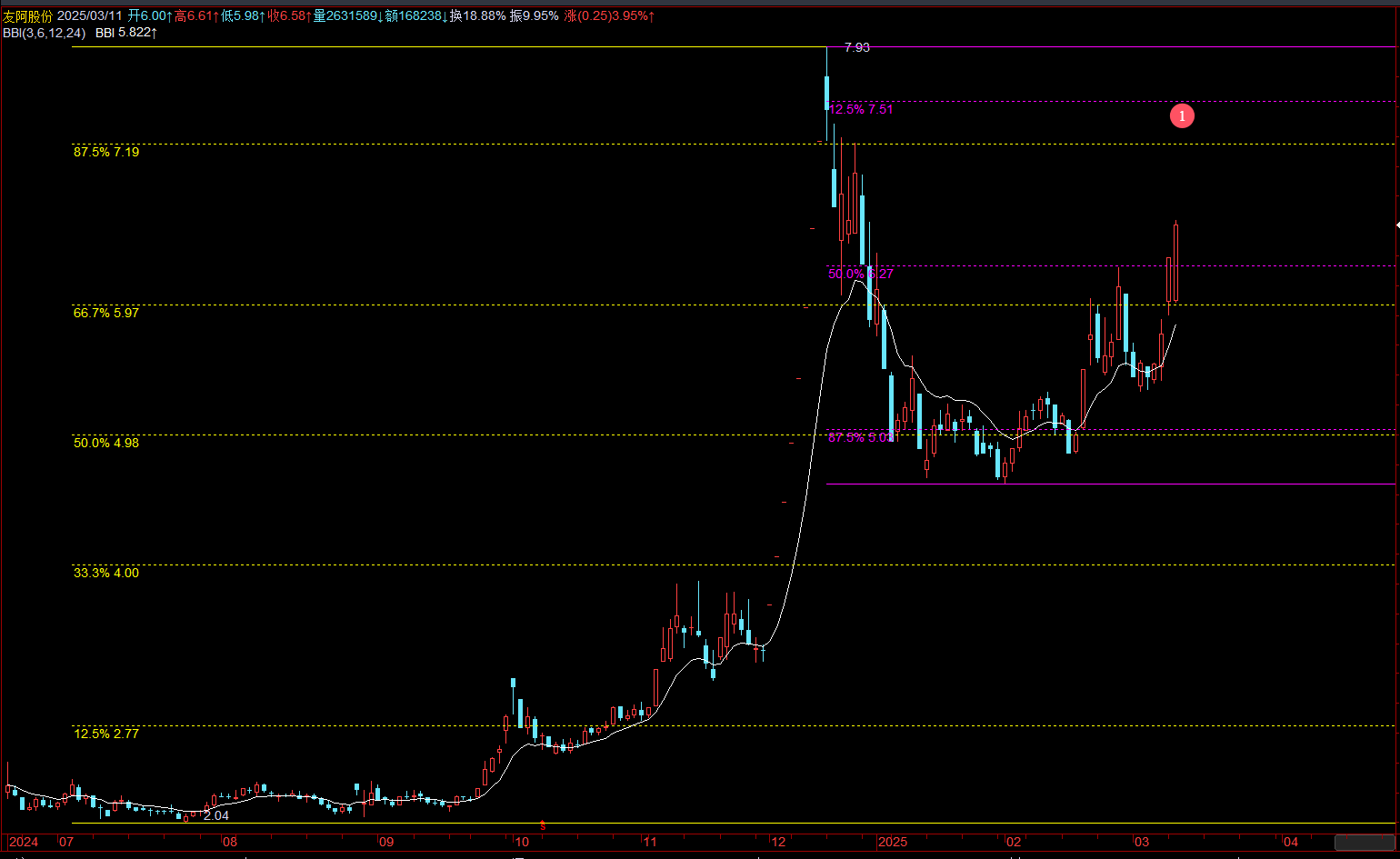Select the 7.93 peak price label
This screenshot has width=1400, height=859.
pos(857,47)
